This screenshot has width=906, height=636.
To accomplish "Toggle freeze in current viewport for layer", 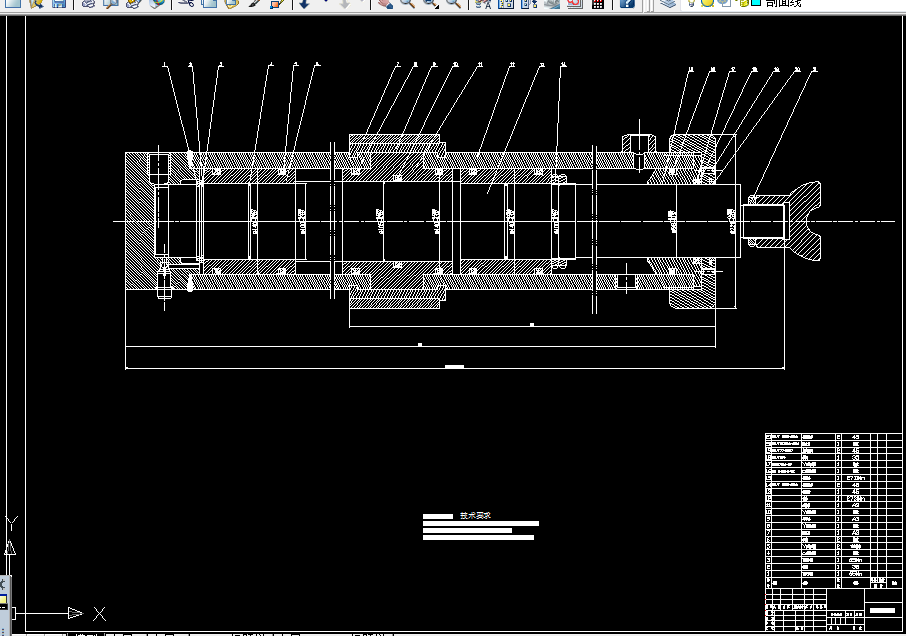I will pyautogui.click(x=725, y=2).
